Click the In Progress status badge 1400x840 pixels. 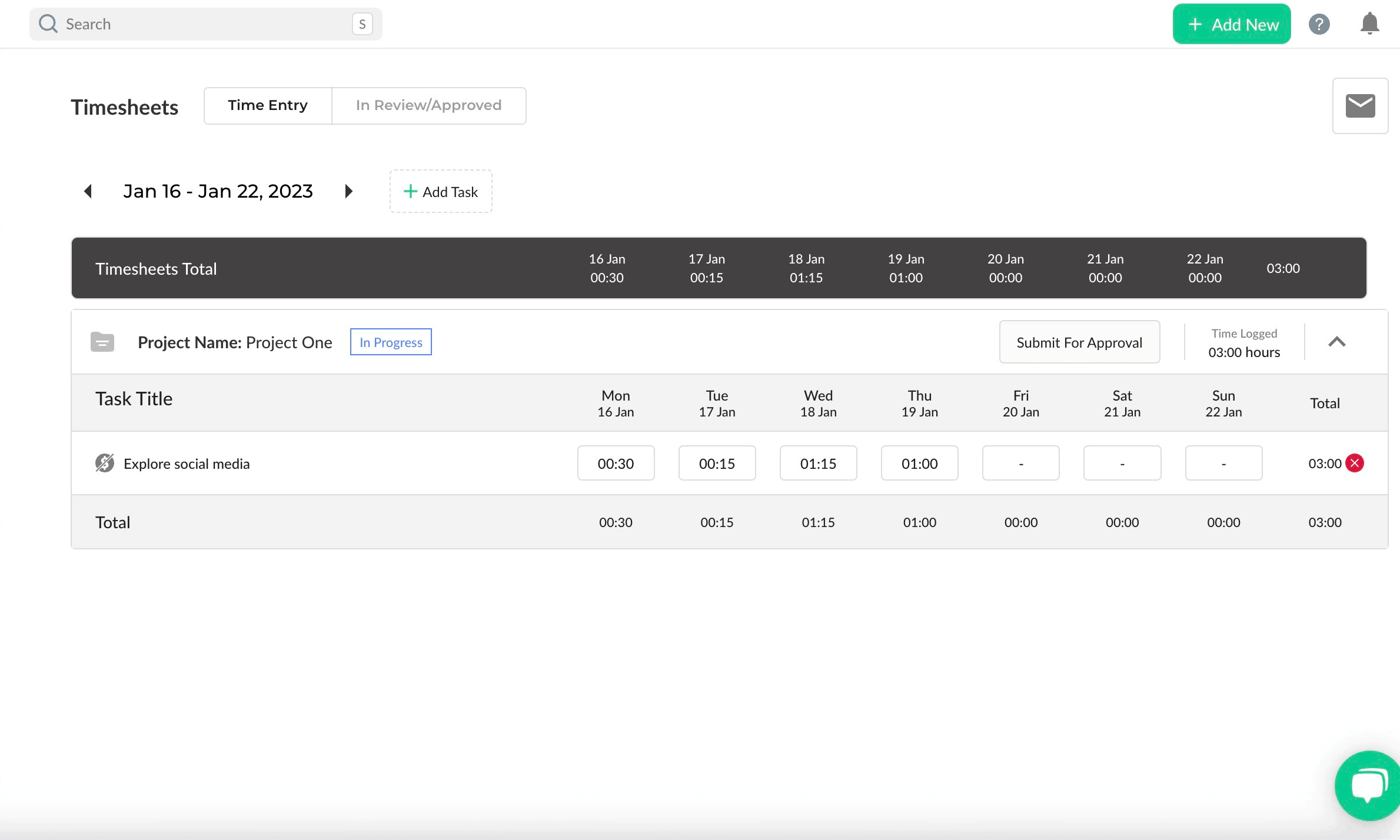point(391,342)
